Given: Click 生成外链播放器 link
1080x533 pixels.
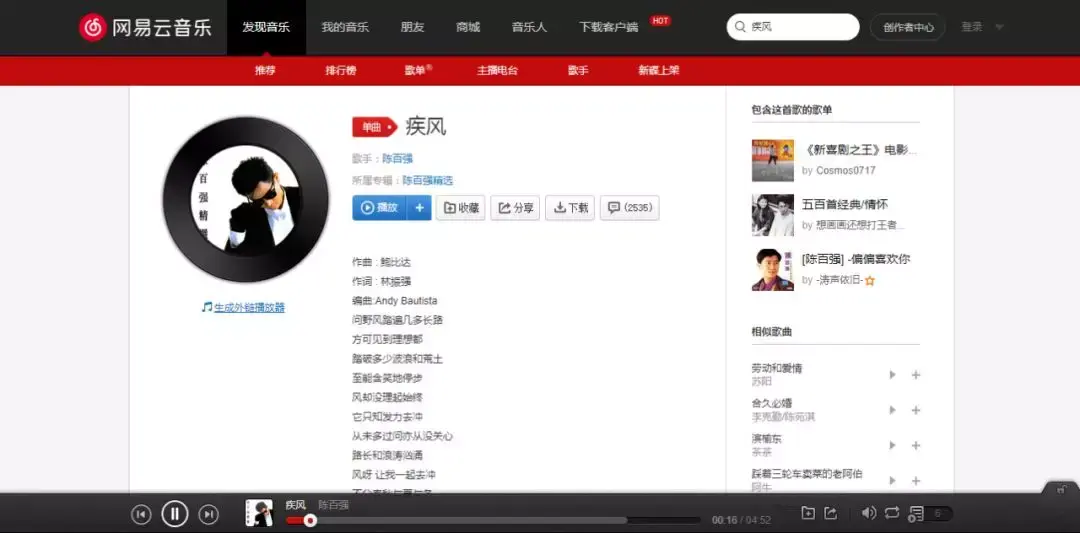Looking at the screenshot, I should click(x=249, y=307).
